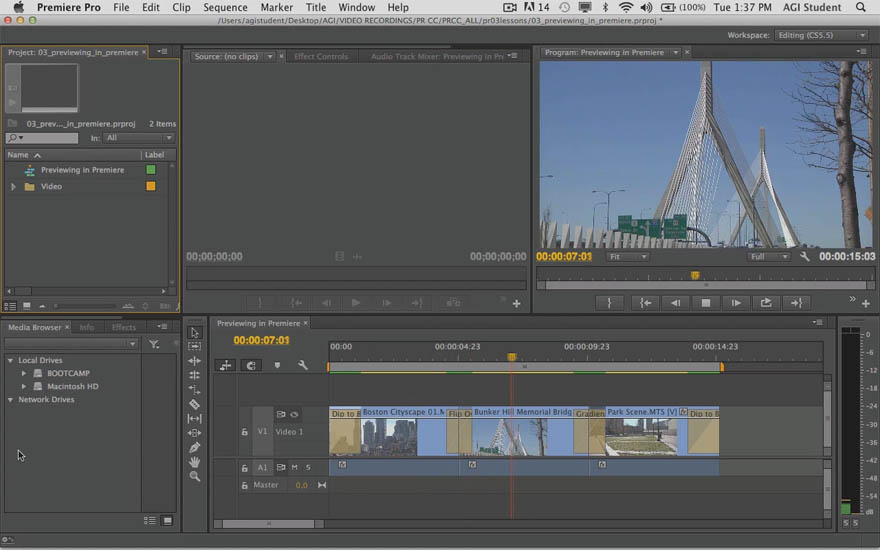Select the Slide tool
Image resolution: width=880 pixels, height=550 pixels.
coord(195,433)
